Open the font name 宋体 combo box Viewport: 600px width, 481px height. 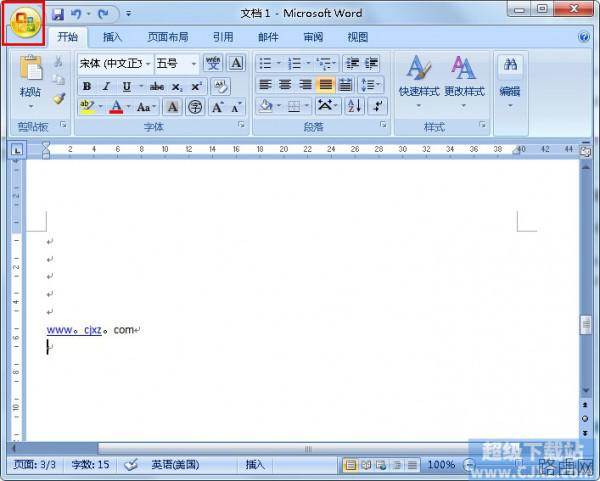tap(115, 64)
